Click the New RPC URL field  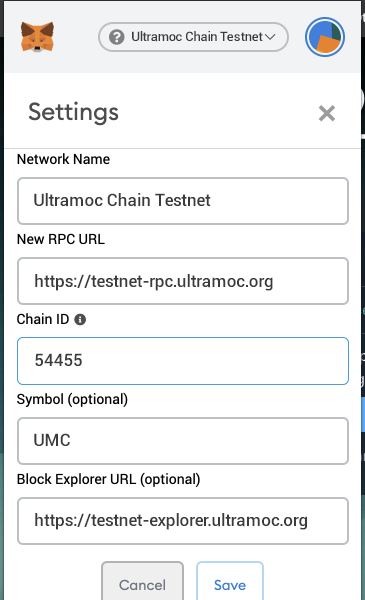click(x=183, y=281)
